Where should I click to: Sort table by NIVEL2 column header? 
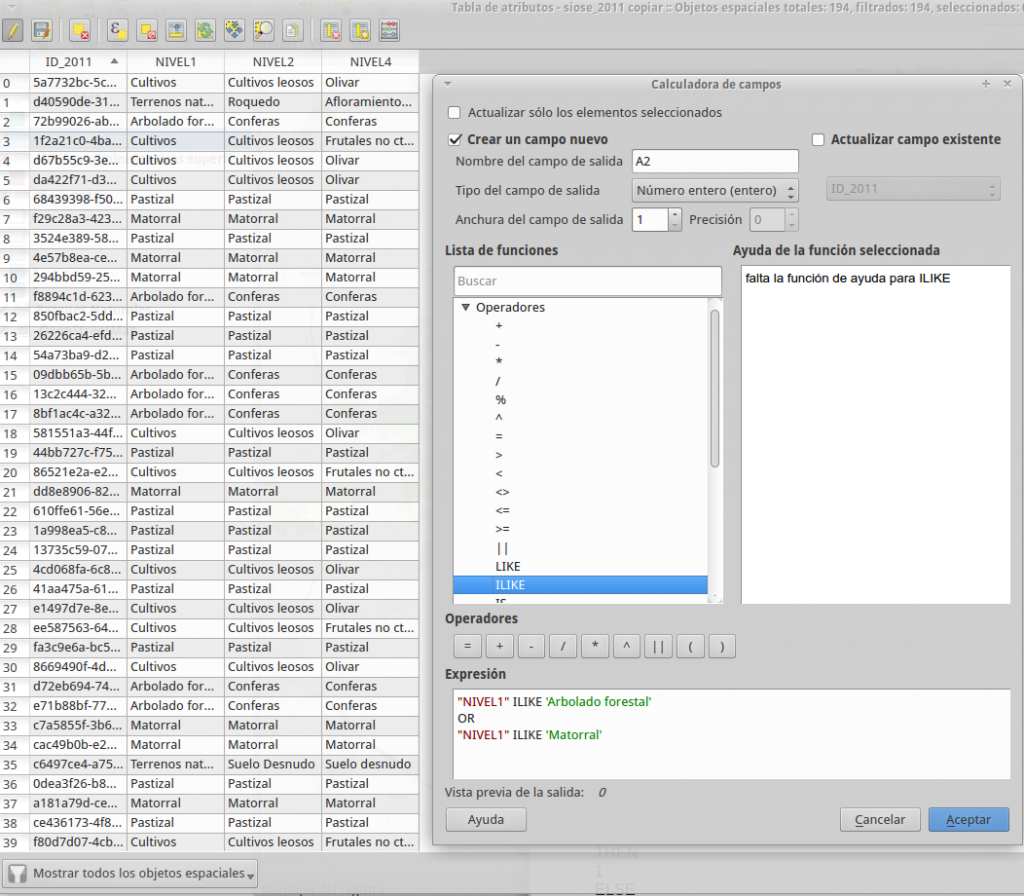point(273,62)
